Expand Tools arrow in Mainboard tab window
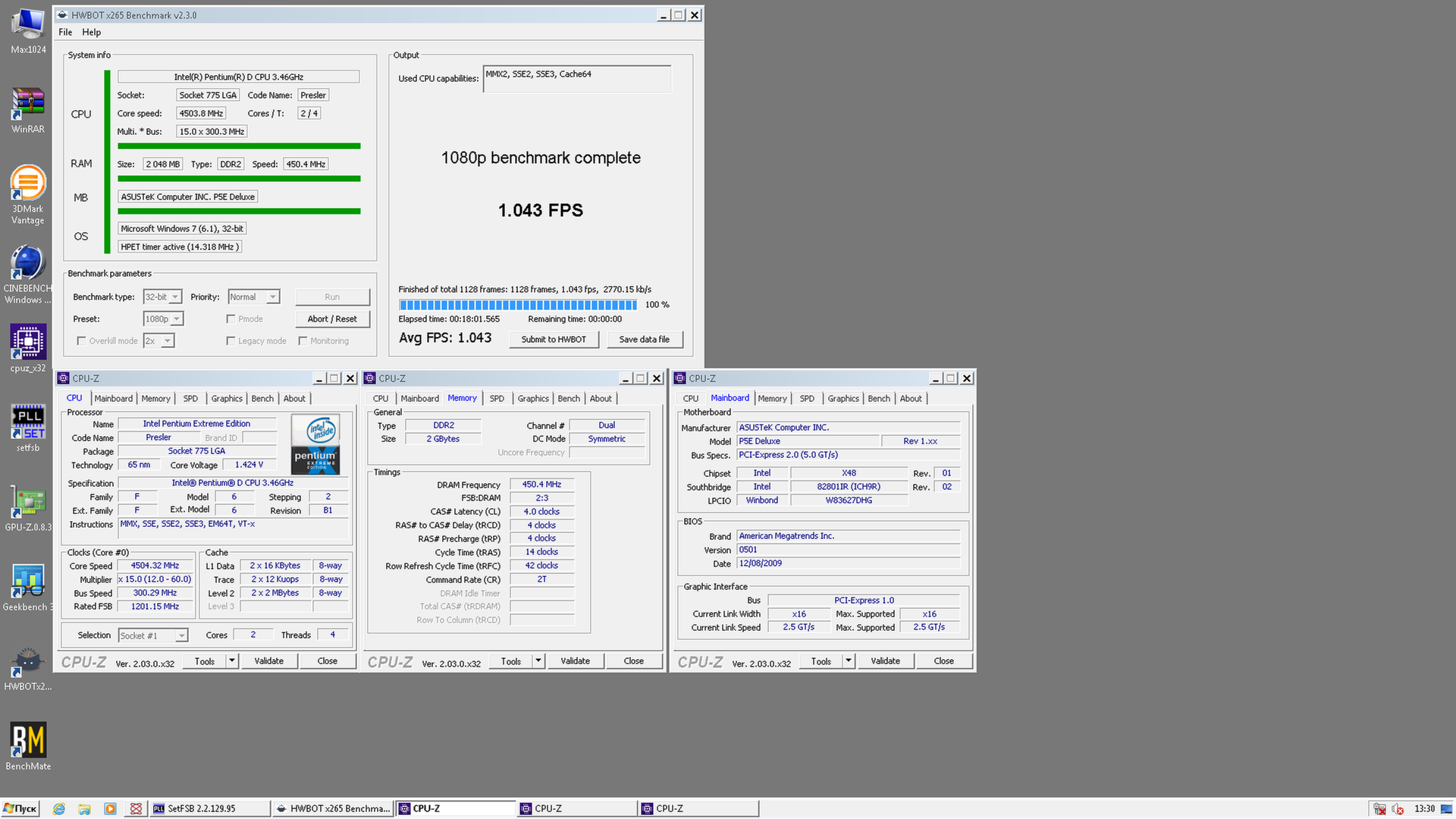1456x819 pixels. click(x=849, y=661)
